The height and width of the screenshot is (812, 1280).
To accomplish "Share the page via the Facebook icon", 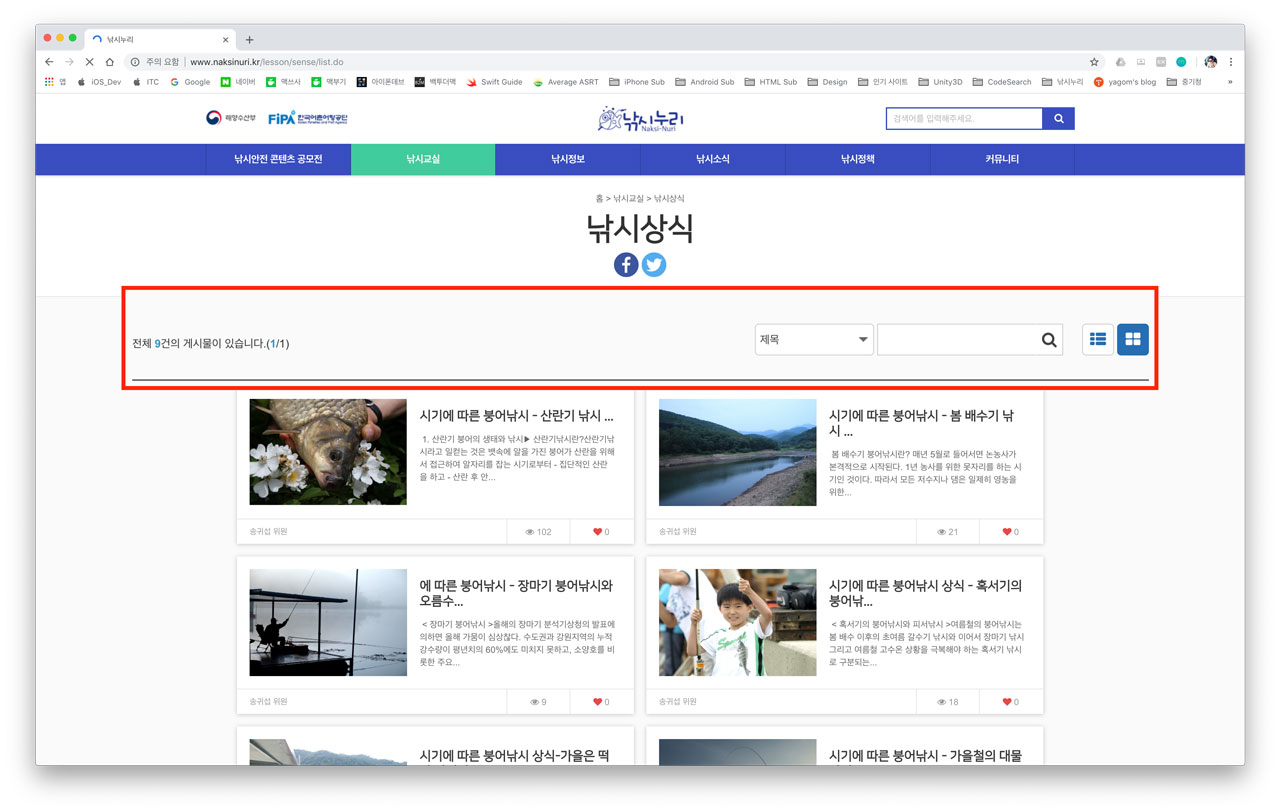I will point(626,265).
